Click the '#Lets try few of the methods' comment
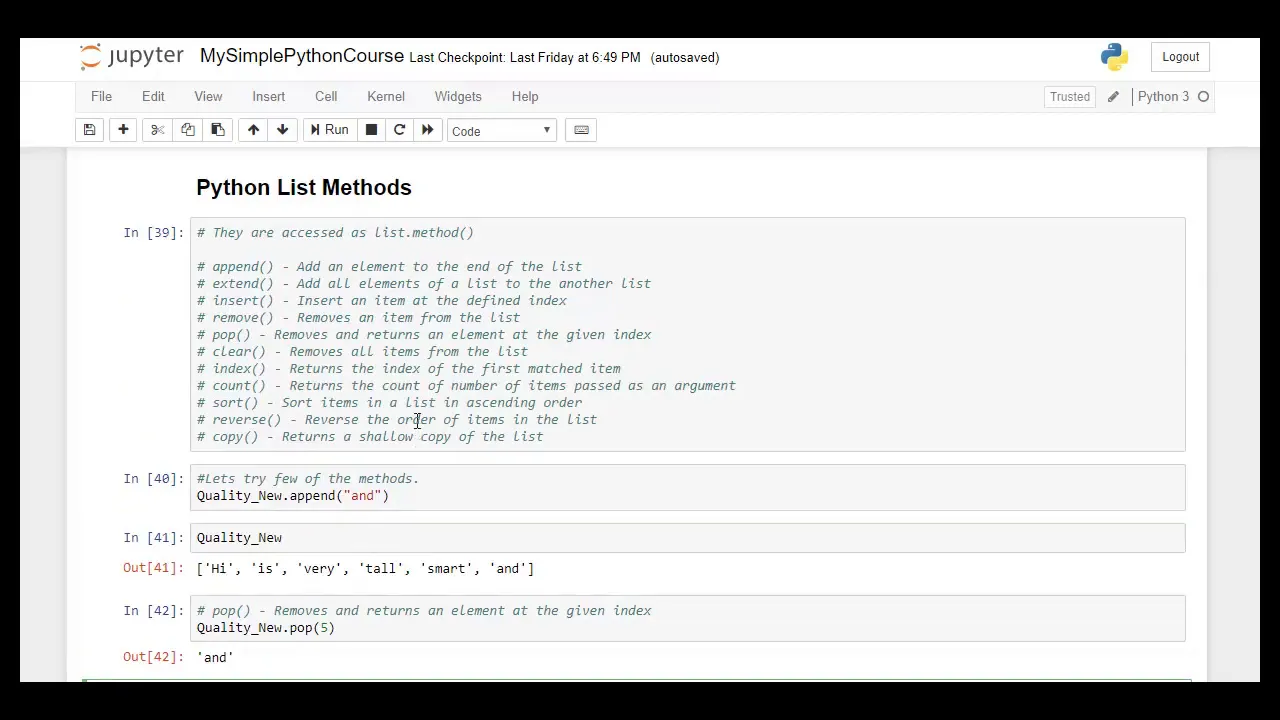1280x720 pixels. pyautogui.click(x=308, y=479)
